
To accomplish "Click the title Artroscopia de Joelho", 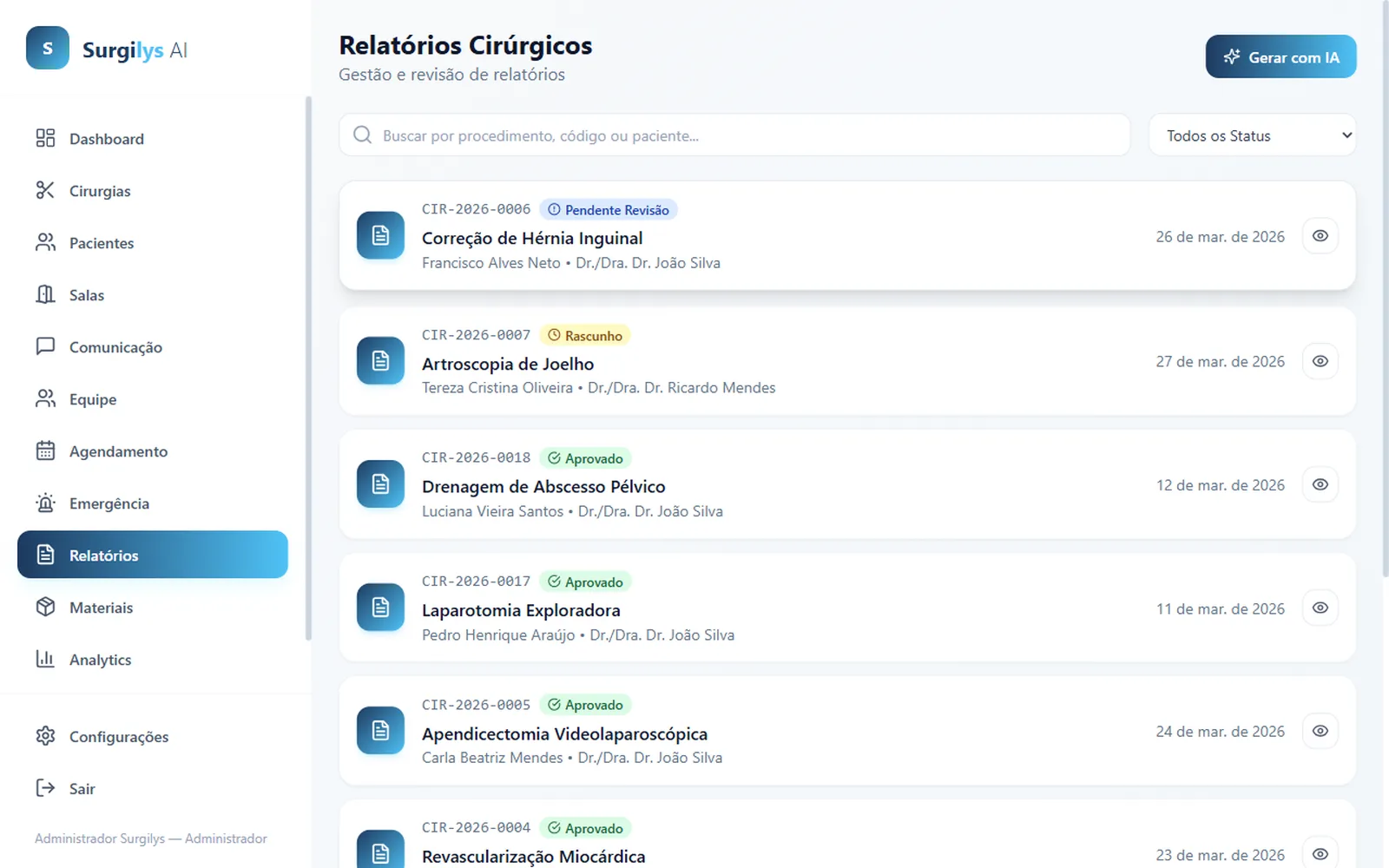I will point(508,364).
